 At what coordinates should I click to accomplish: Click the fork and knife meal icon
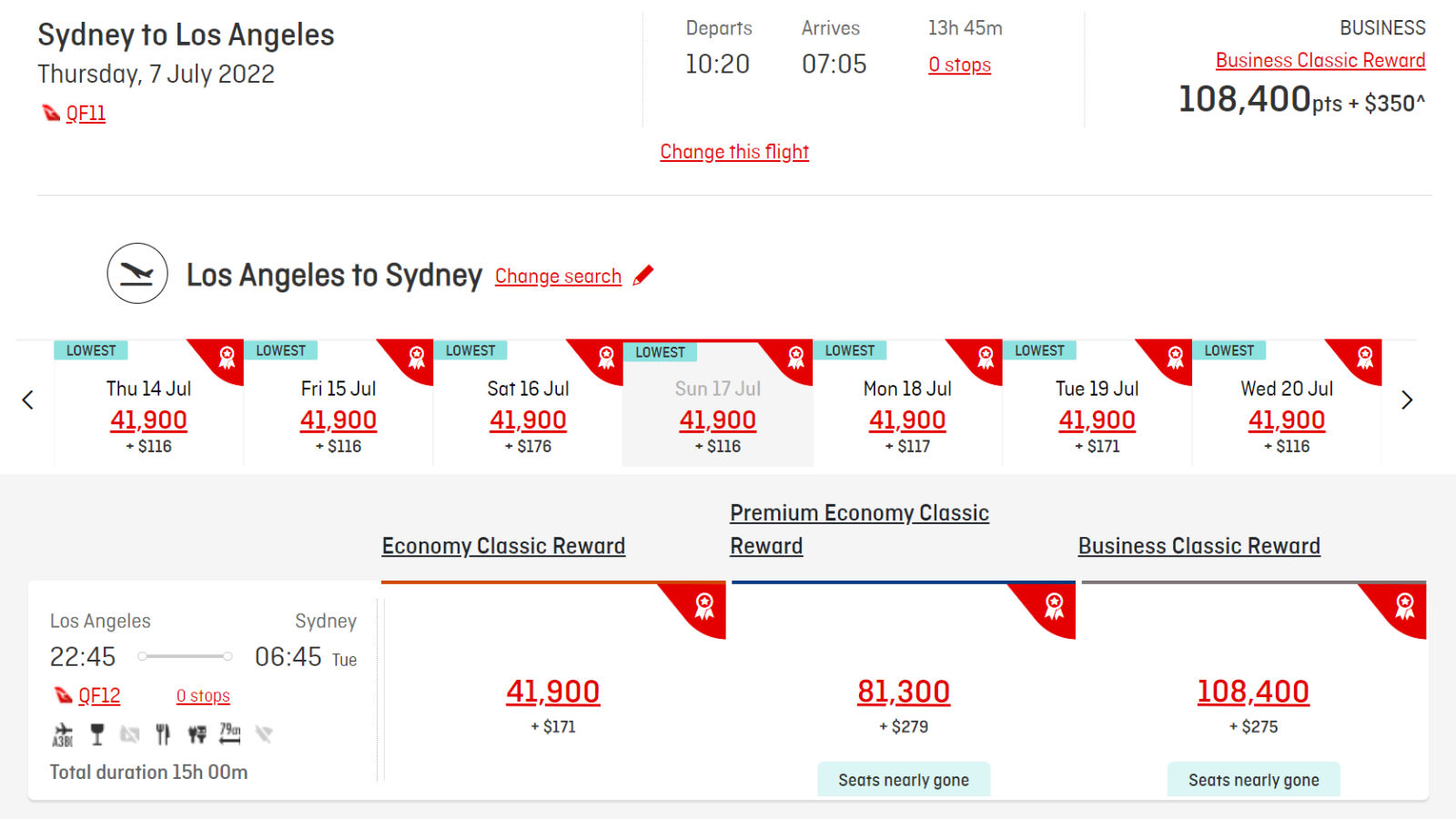pos(163,734)
